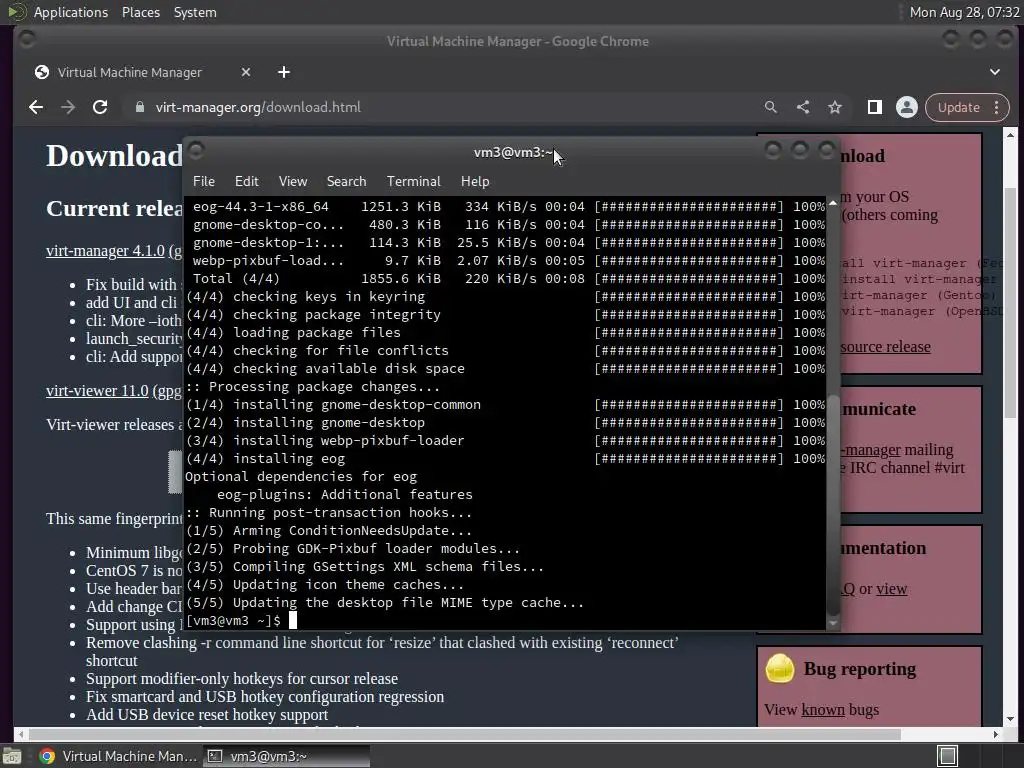Toggle Chrome side panel icon
1024x768 pixels.
[874, 107]
